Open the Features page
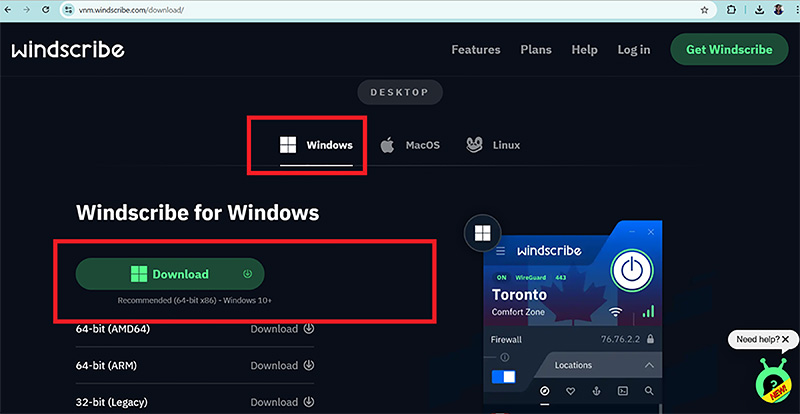 click(476, 50)
